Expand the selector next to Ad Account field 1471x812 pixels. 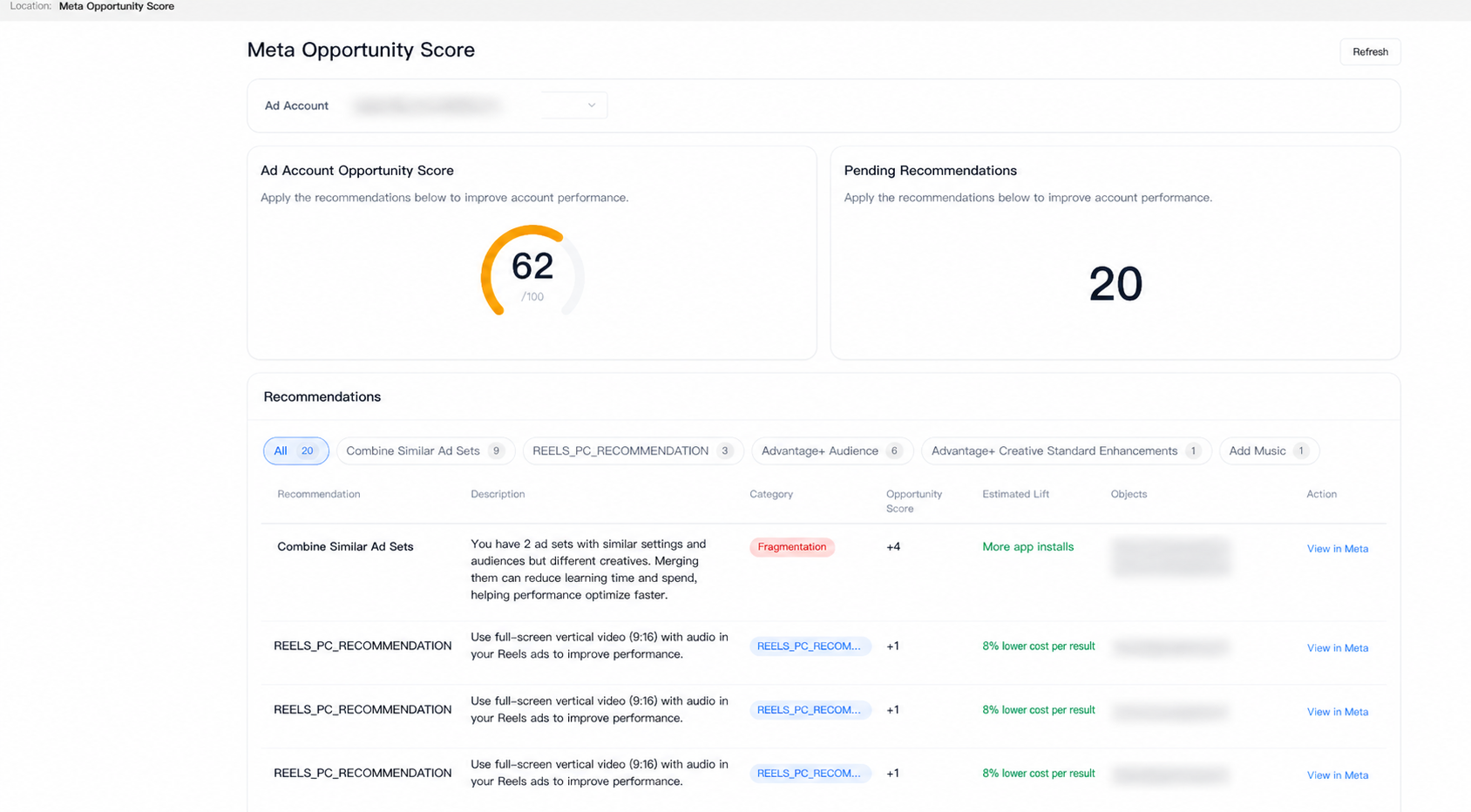click(573, 105)
